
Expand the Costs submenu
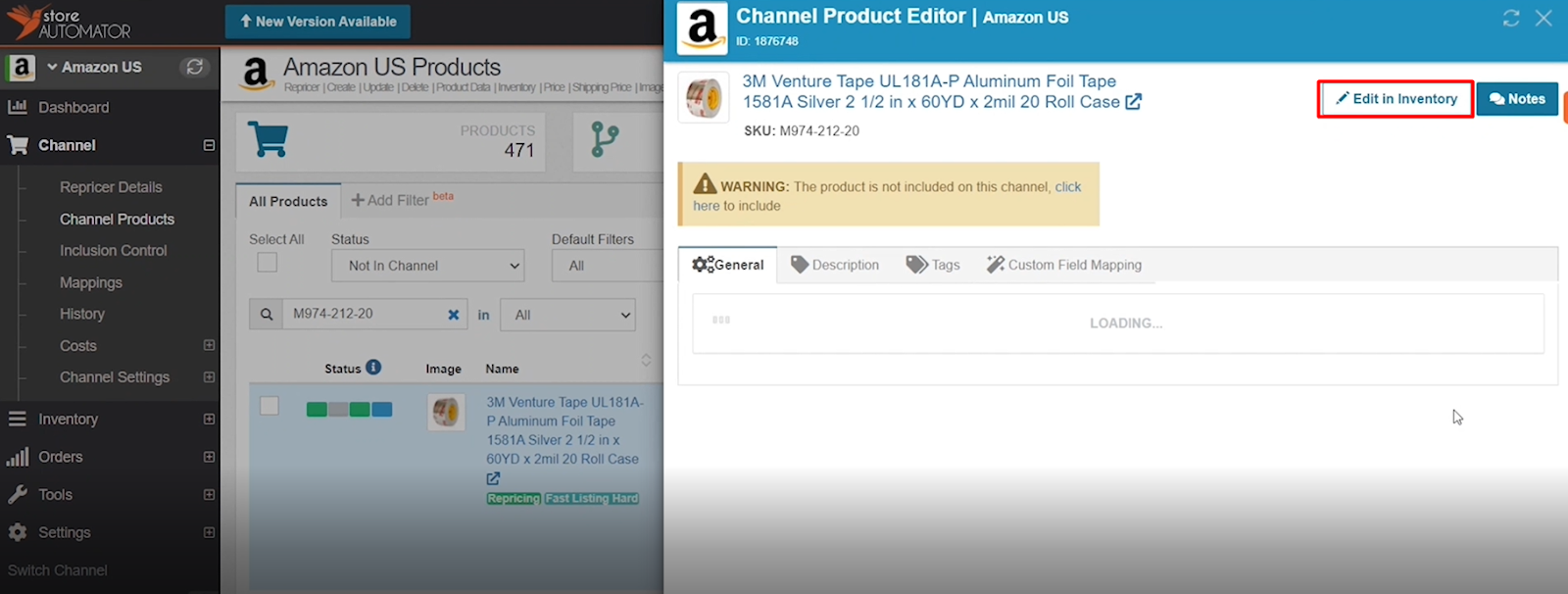[209, 345]
